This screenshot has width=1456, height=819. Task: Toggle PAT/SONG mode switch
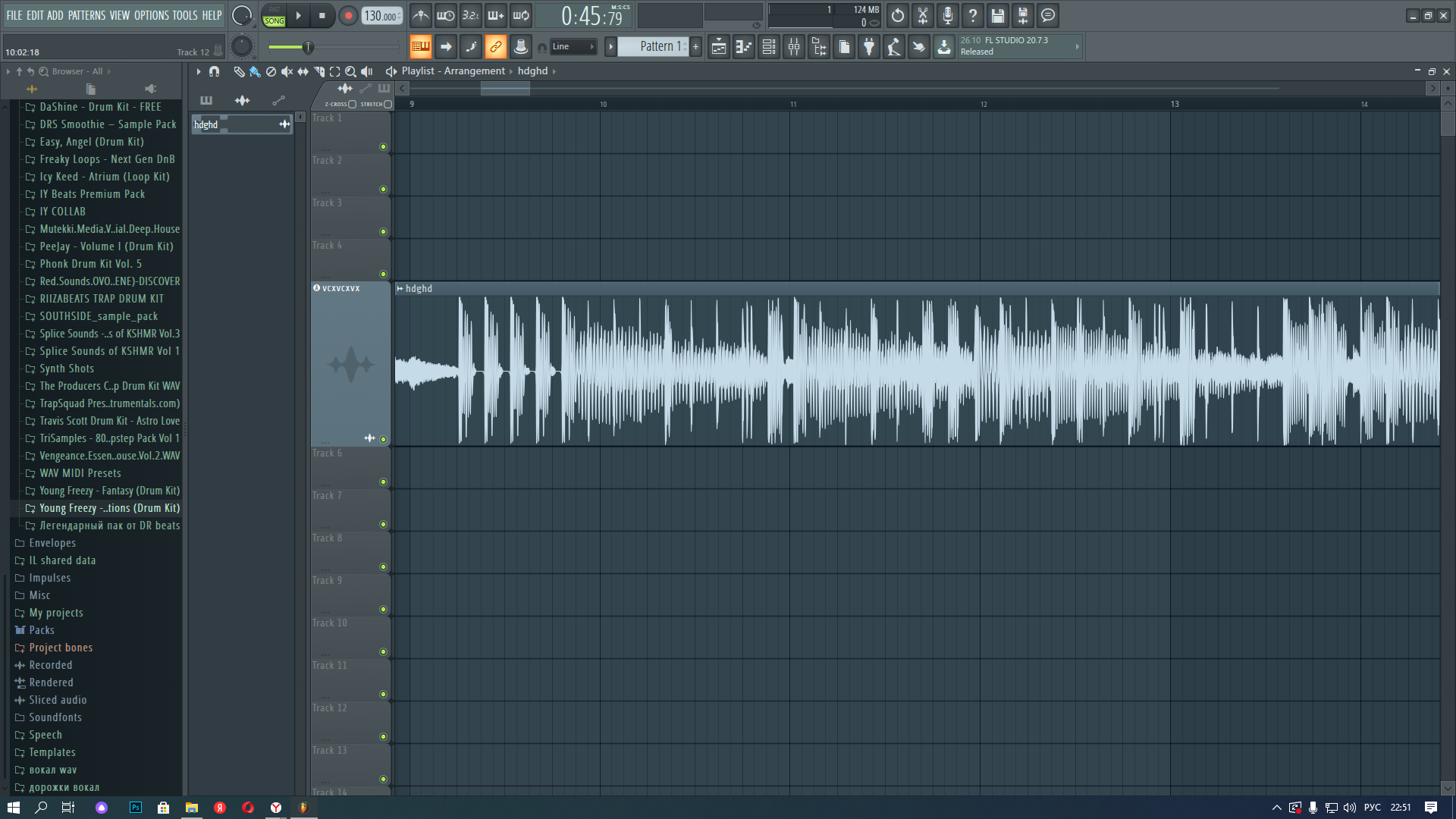tap(274, 16)
